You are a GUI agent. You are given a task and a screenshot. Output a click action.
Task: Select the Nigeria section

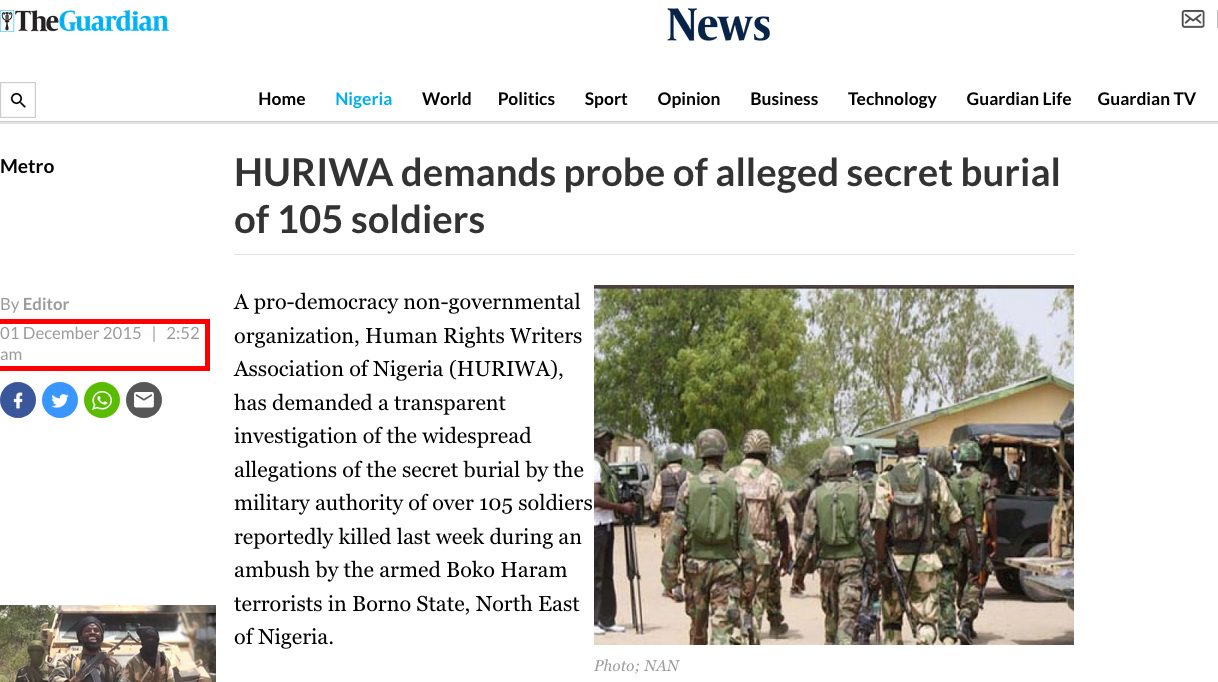364,99
